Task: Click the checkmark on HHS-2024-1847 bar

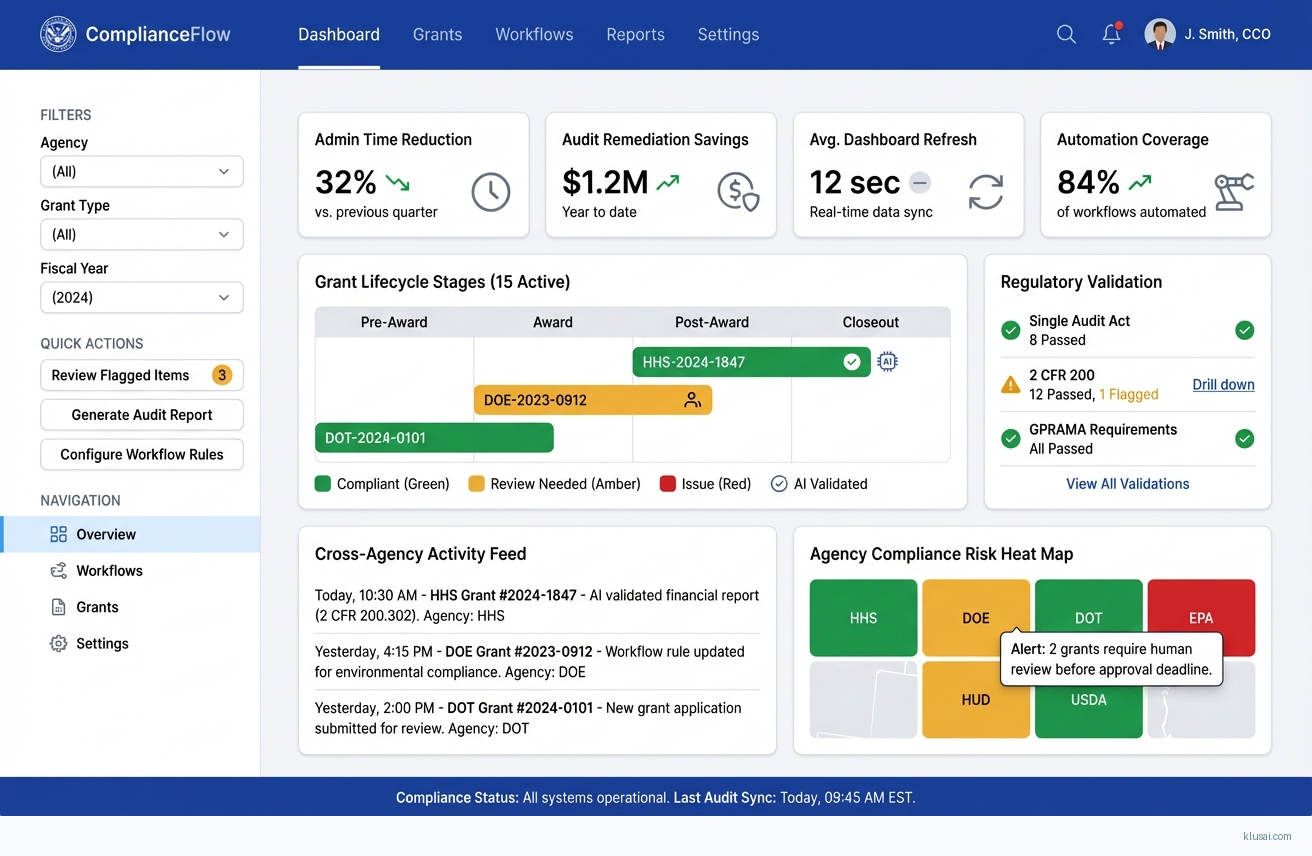Action: (x=851, y=362)
